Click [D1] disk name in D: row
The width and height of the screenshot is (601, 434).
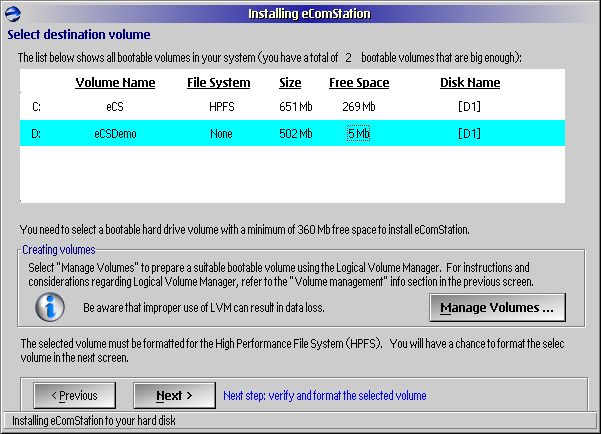pos(469,134)
